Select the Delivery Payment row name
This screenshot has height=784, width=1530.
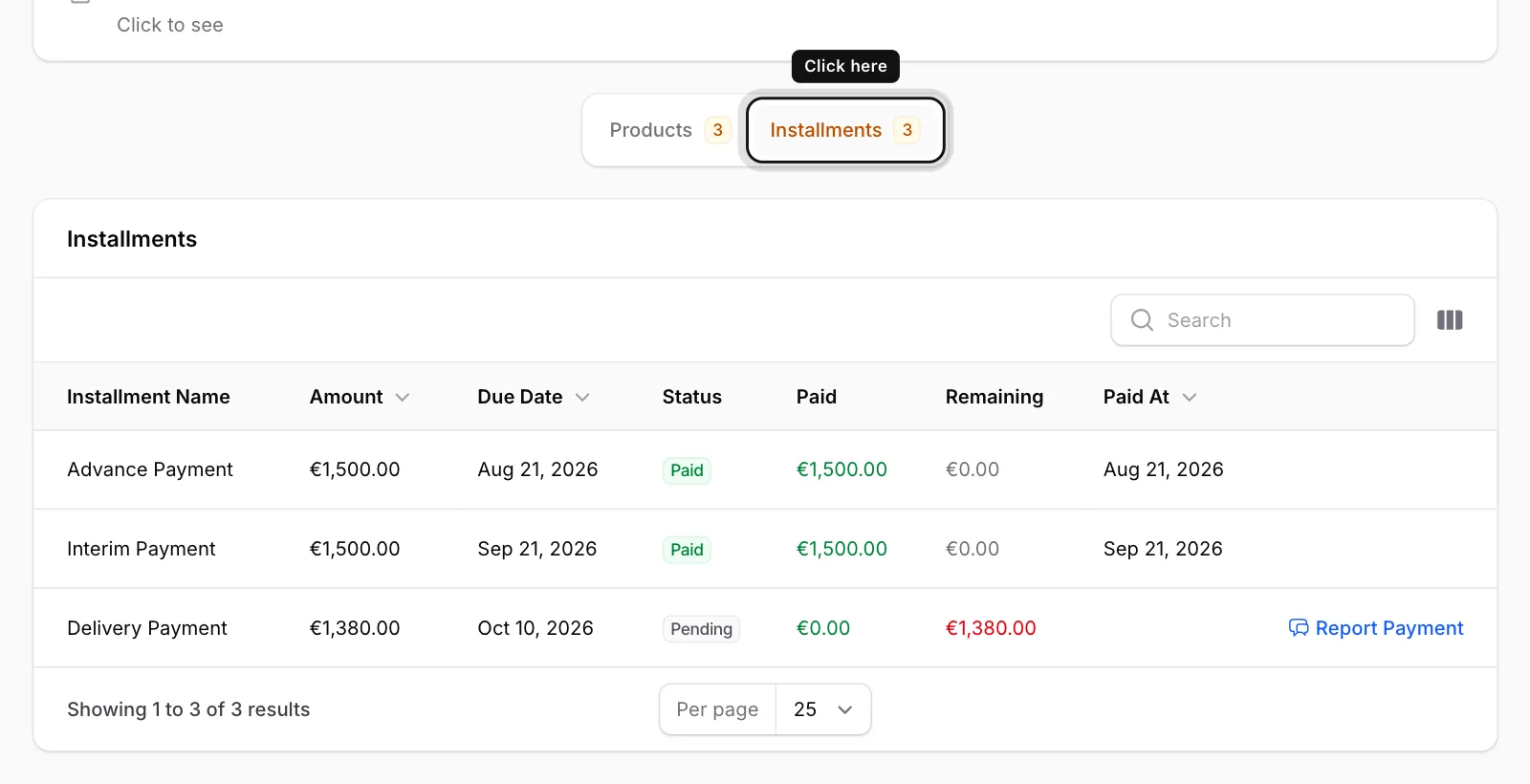tap(147, 628)
